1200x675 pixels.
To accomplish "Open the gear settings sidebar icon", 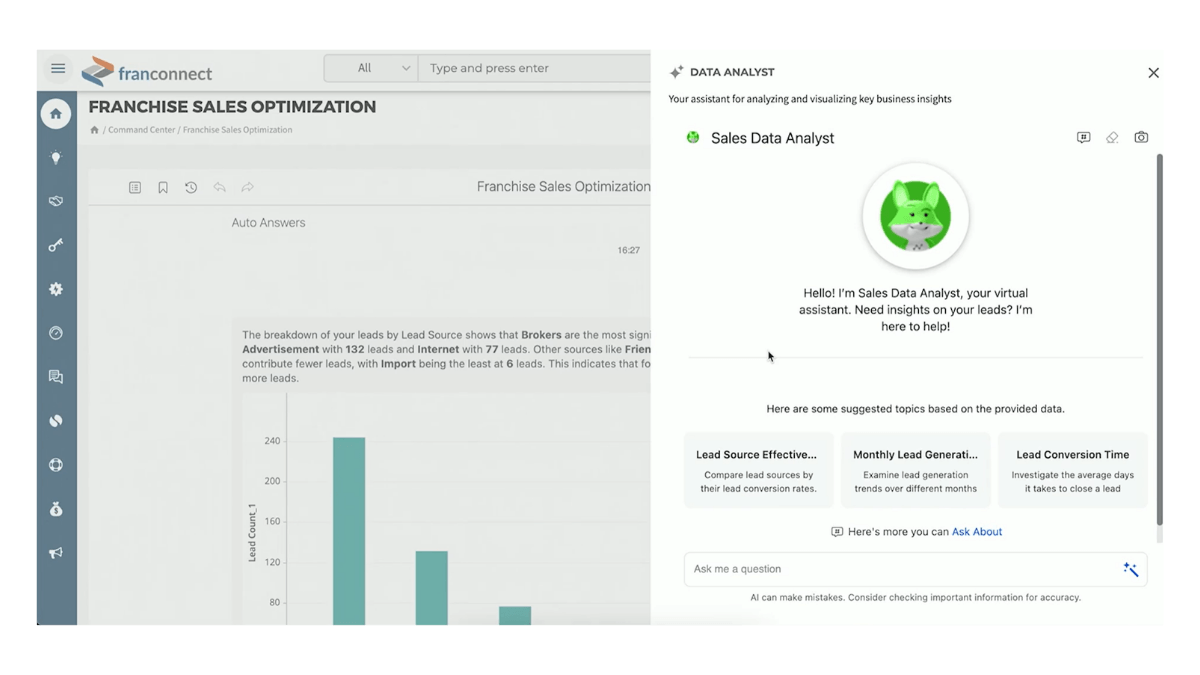I will (x=56, y=289).
